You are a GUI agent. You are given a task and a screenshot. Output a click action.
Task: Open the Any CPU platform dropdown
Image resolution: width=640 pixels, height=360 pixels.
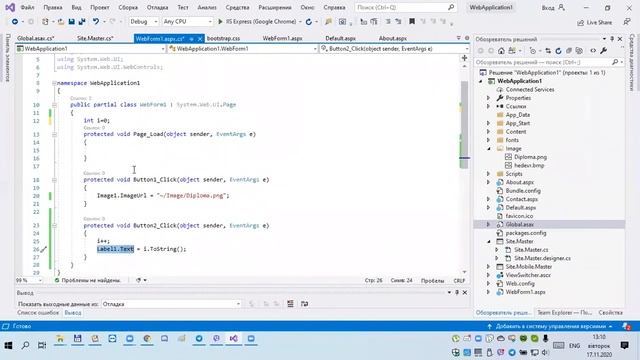(x=188, y=22)
